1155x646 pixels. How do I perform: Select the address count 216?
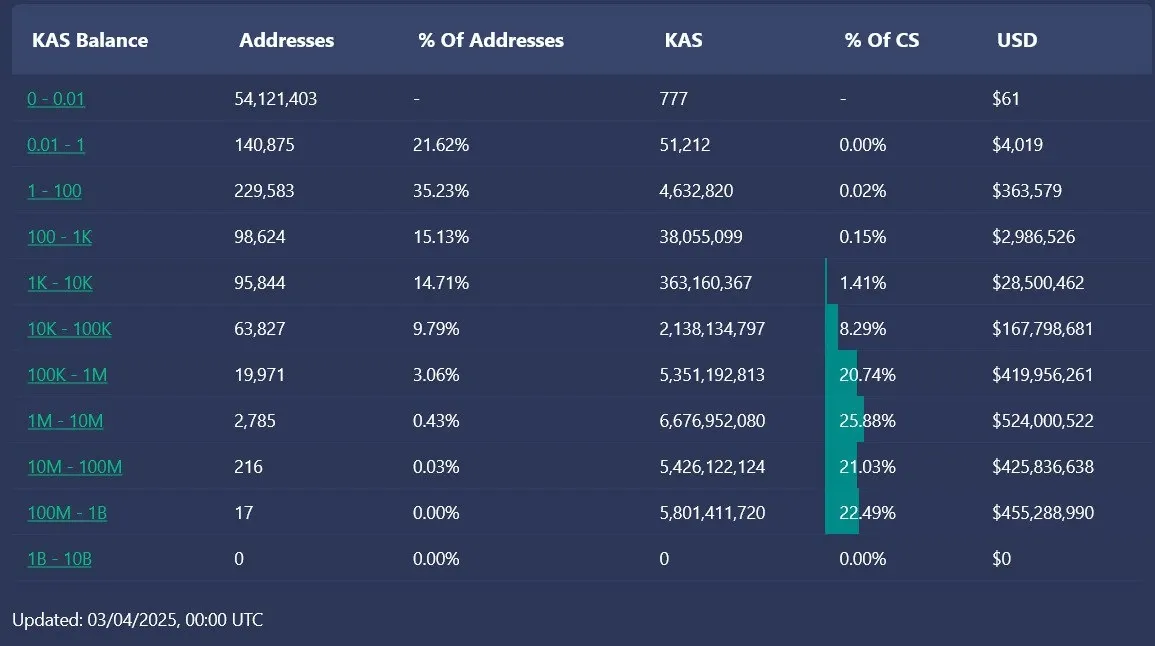(x=248, y=467)
